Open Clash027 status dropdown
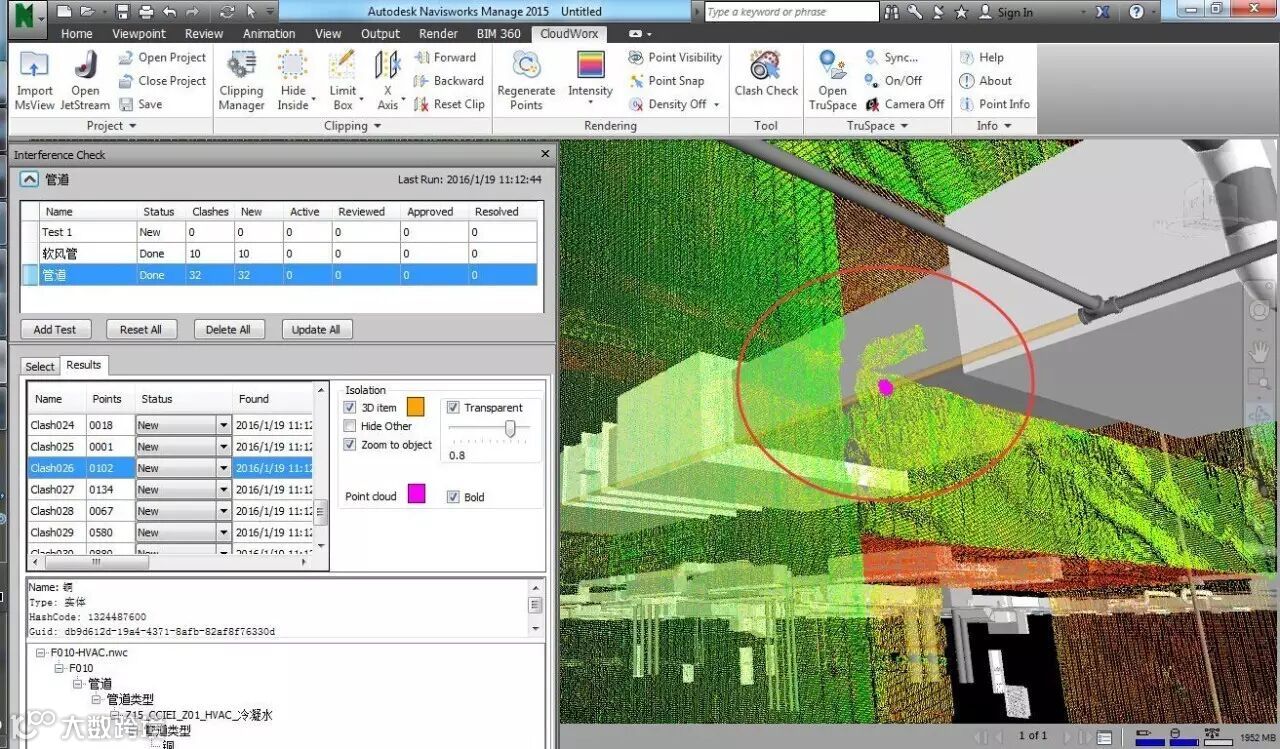1280x749 pixels. [x=224, y=490]
